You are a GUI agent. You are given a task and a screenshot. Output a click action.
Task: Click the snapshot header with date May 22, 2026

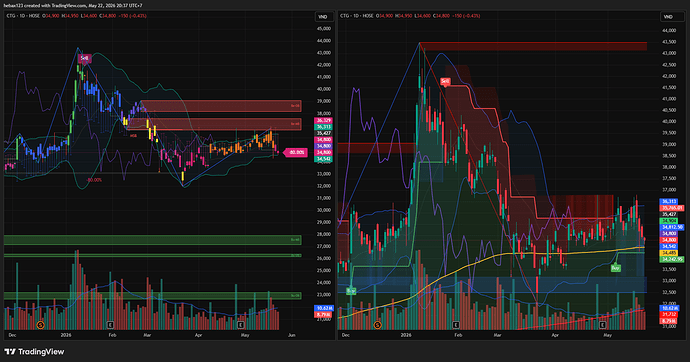73,5
